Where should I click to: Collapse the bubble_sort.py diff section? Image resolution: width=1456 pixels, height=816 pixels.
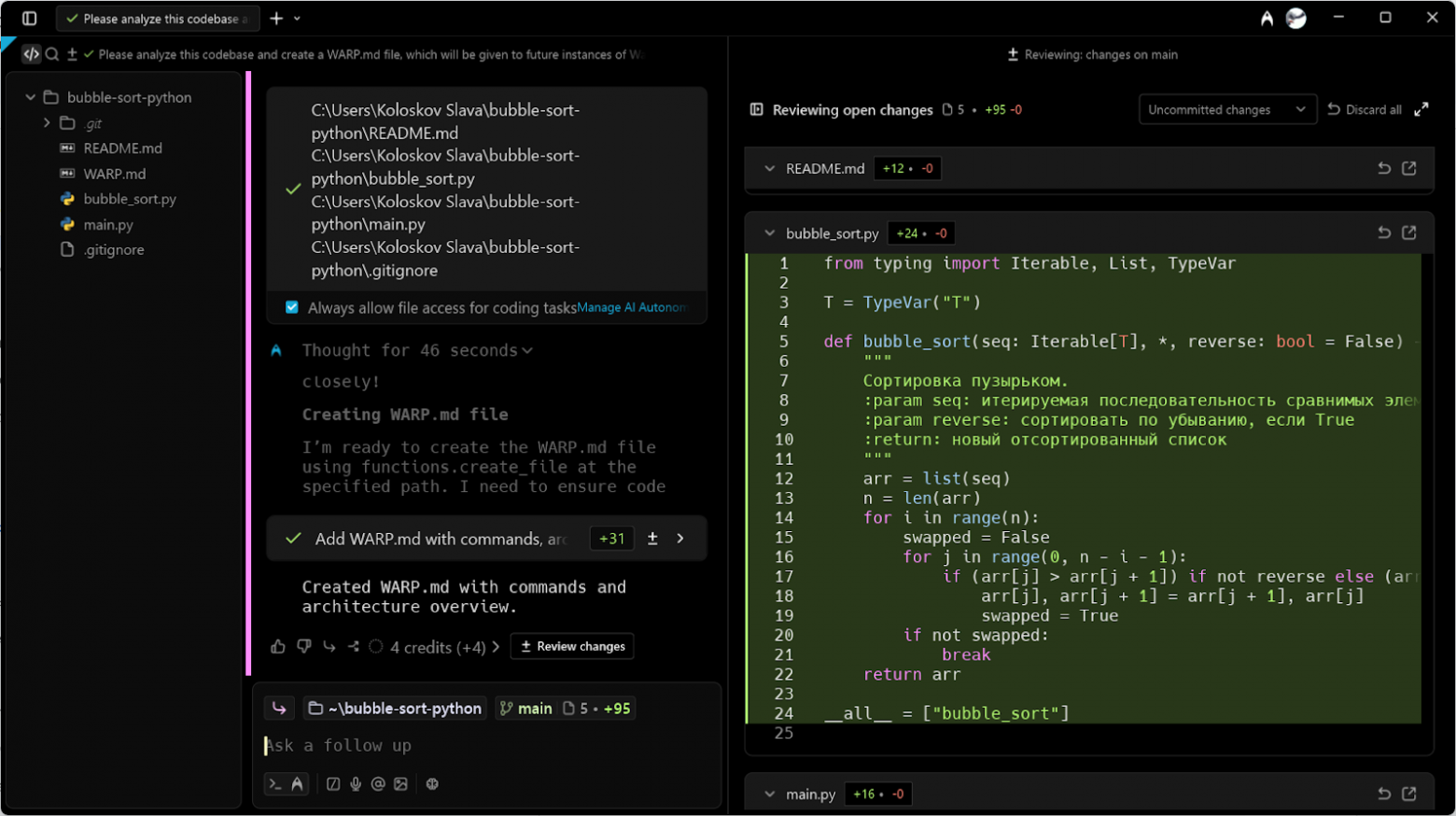769,233
